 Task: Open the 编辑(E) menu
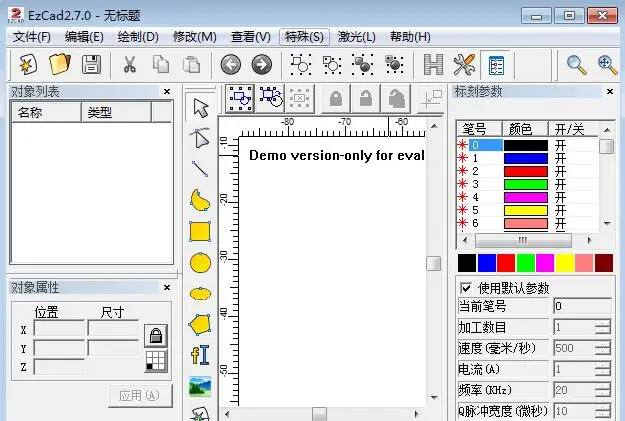point(84,37)
